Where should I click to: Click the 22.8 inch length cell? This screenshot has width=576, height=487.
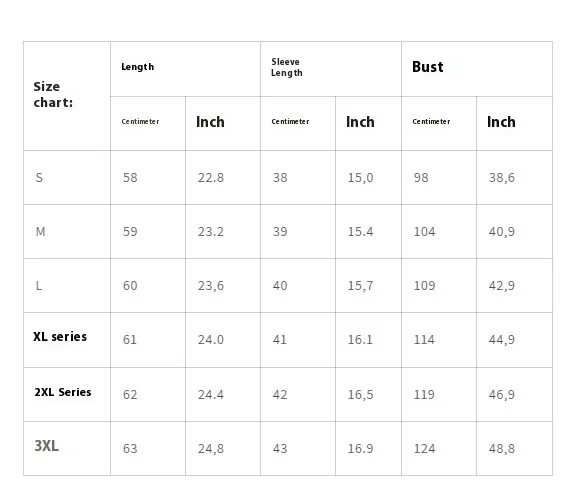pos(223,177)
